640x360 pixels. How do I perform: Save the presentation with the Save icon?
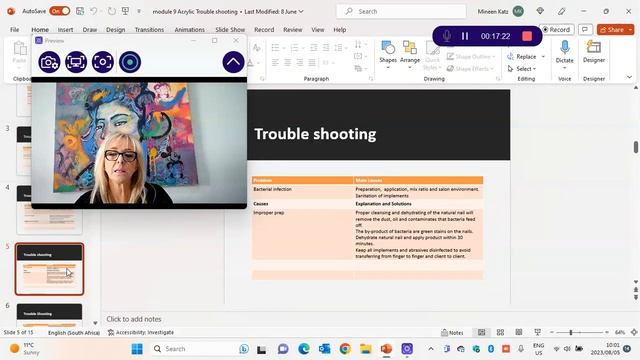pos(80,11)
